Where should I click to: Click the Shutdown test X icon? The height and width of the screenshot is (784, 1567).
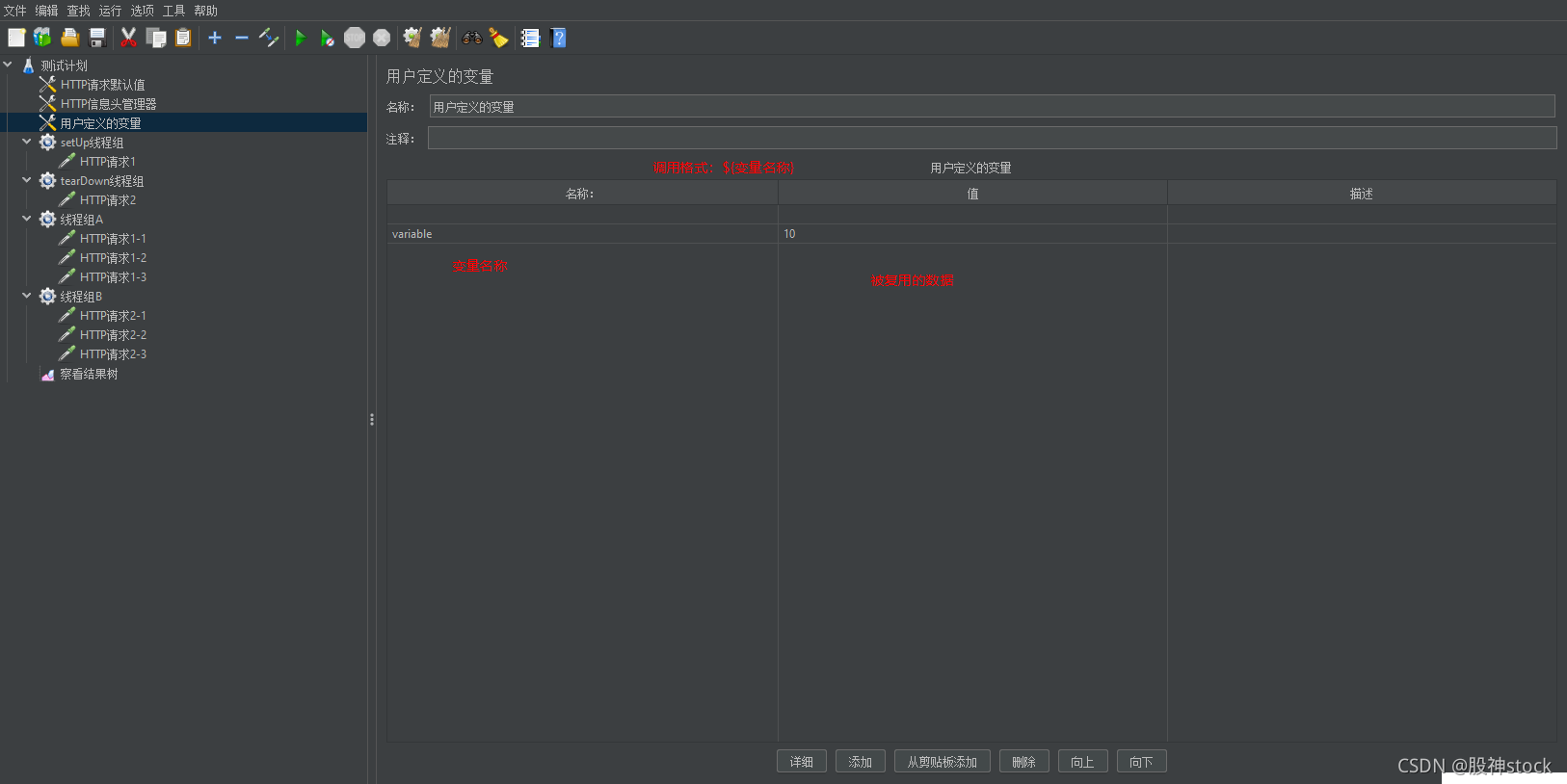382,38
